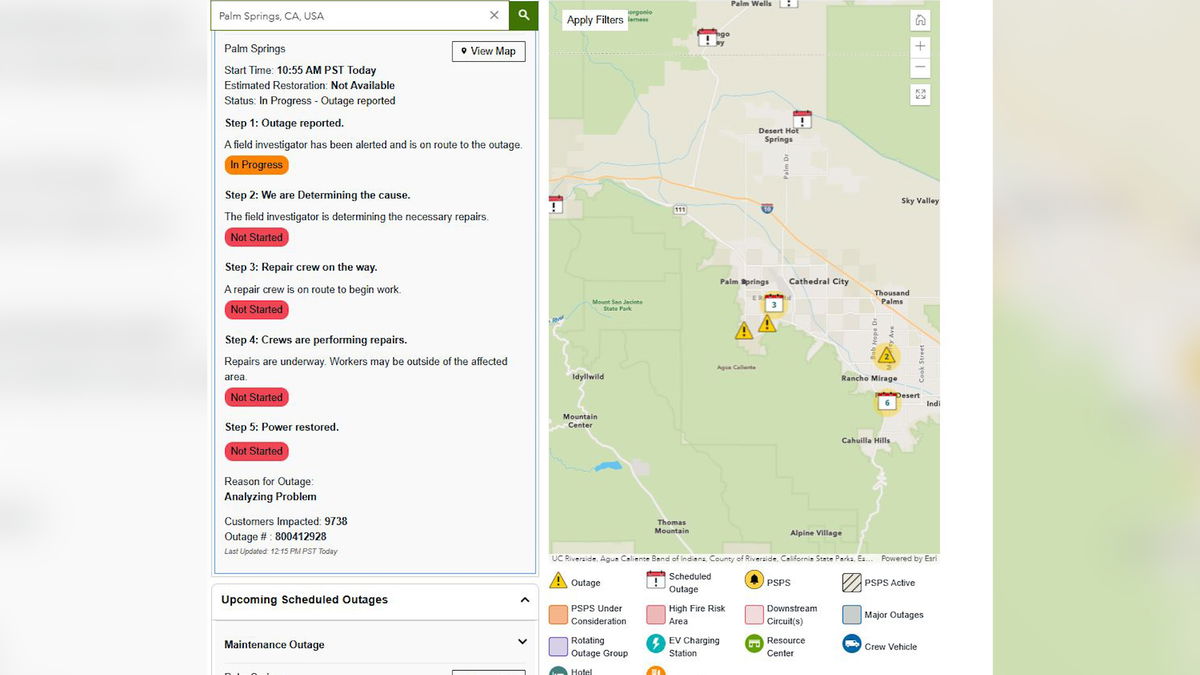
Task: Click the Idyllwild map label
Action: pyautogui.click(x=588, y=377)
